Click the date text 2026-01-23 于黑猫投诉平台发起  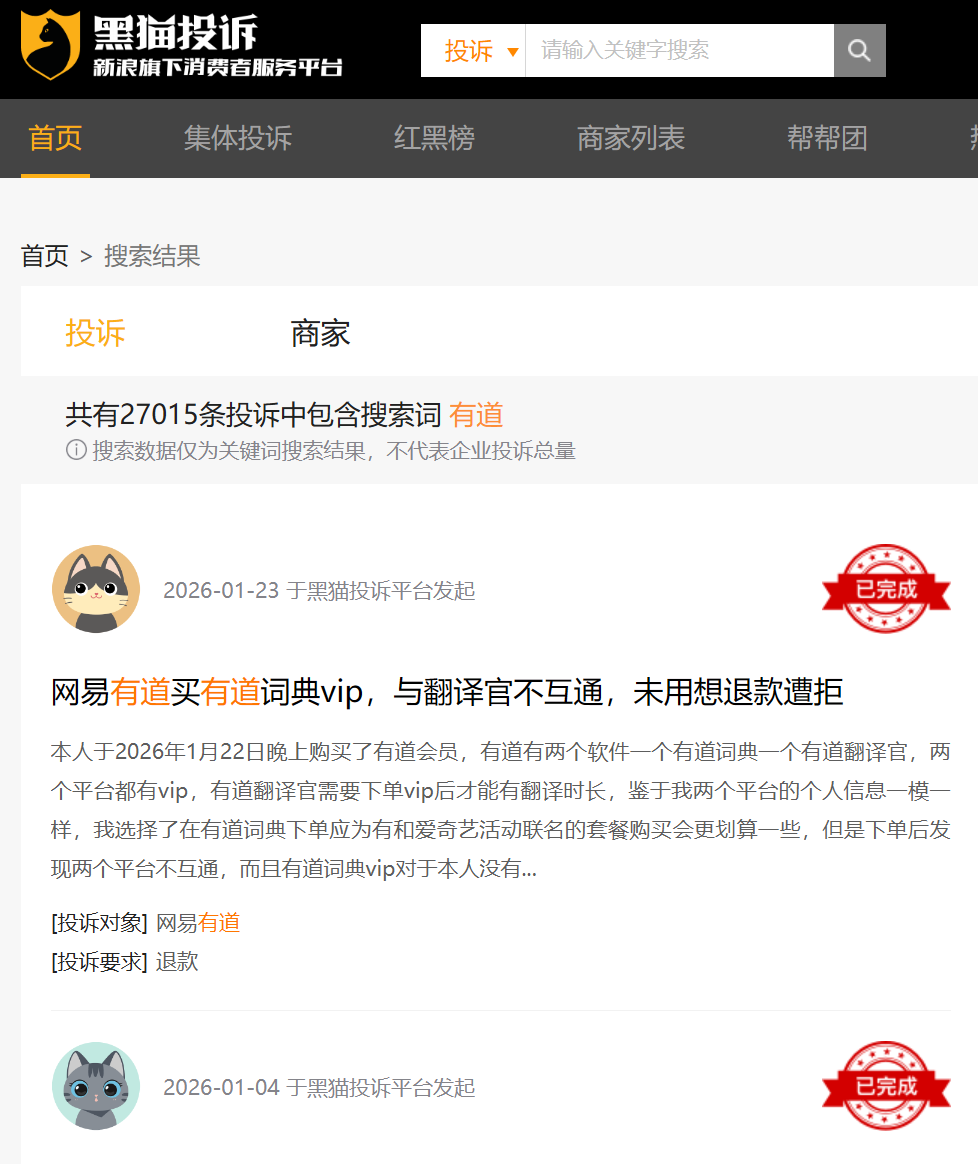click(319, 590)
